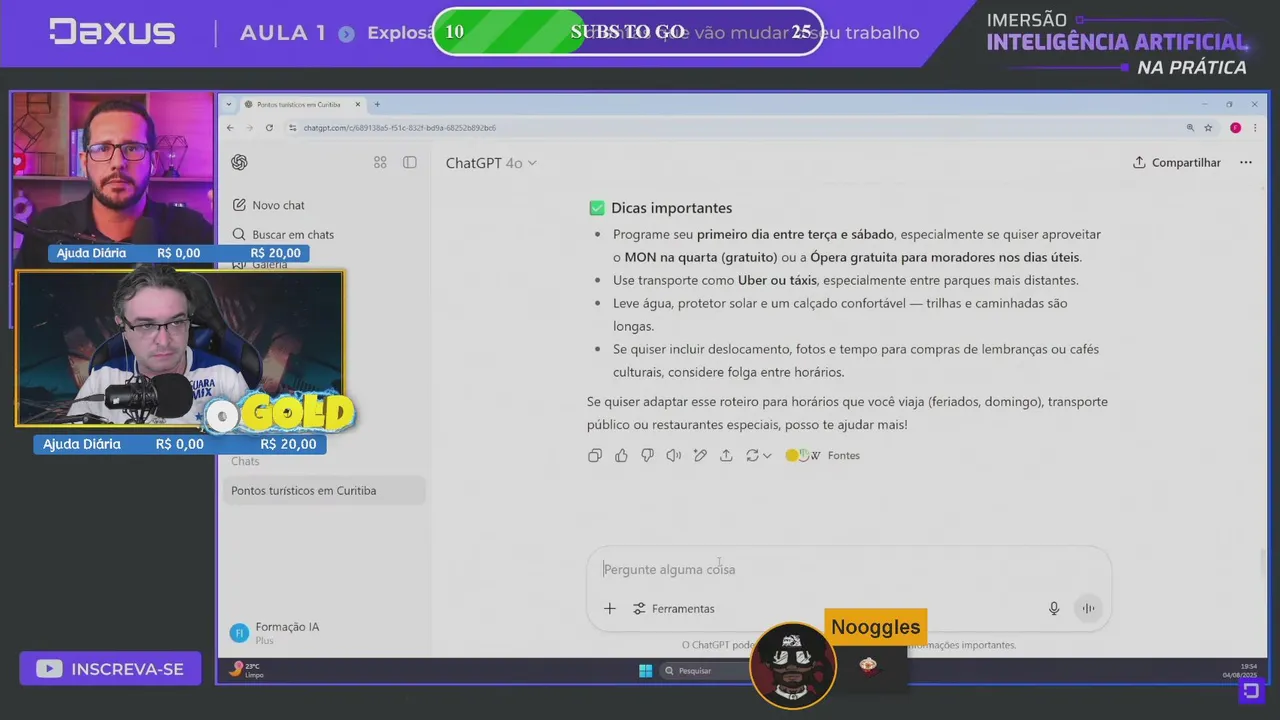
Task: Regenerate the response with the refresh icon
Action: (752, 456)
